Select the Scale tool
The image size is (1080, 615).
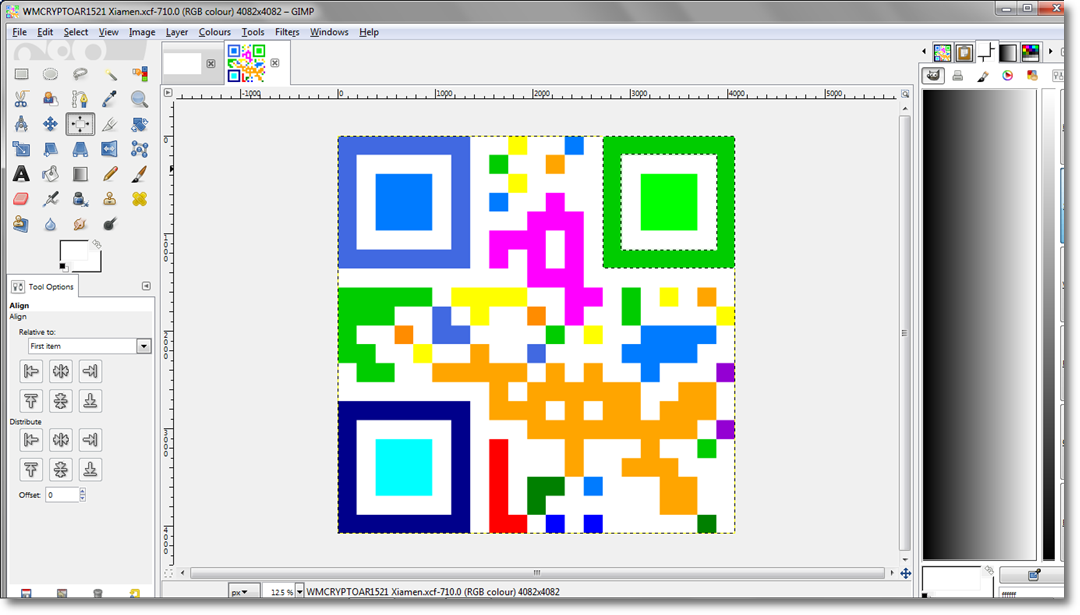click(21, 149)
